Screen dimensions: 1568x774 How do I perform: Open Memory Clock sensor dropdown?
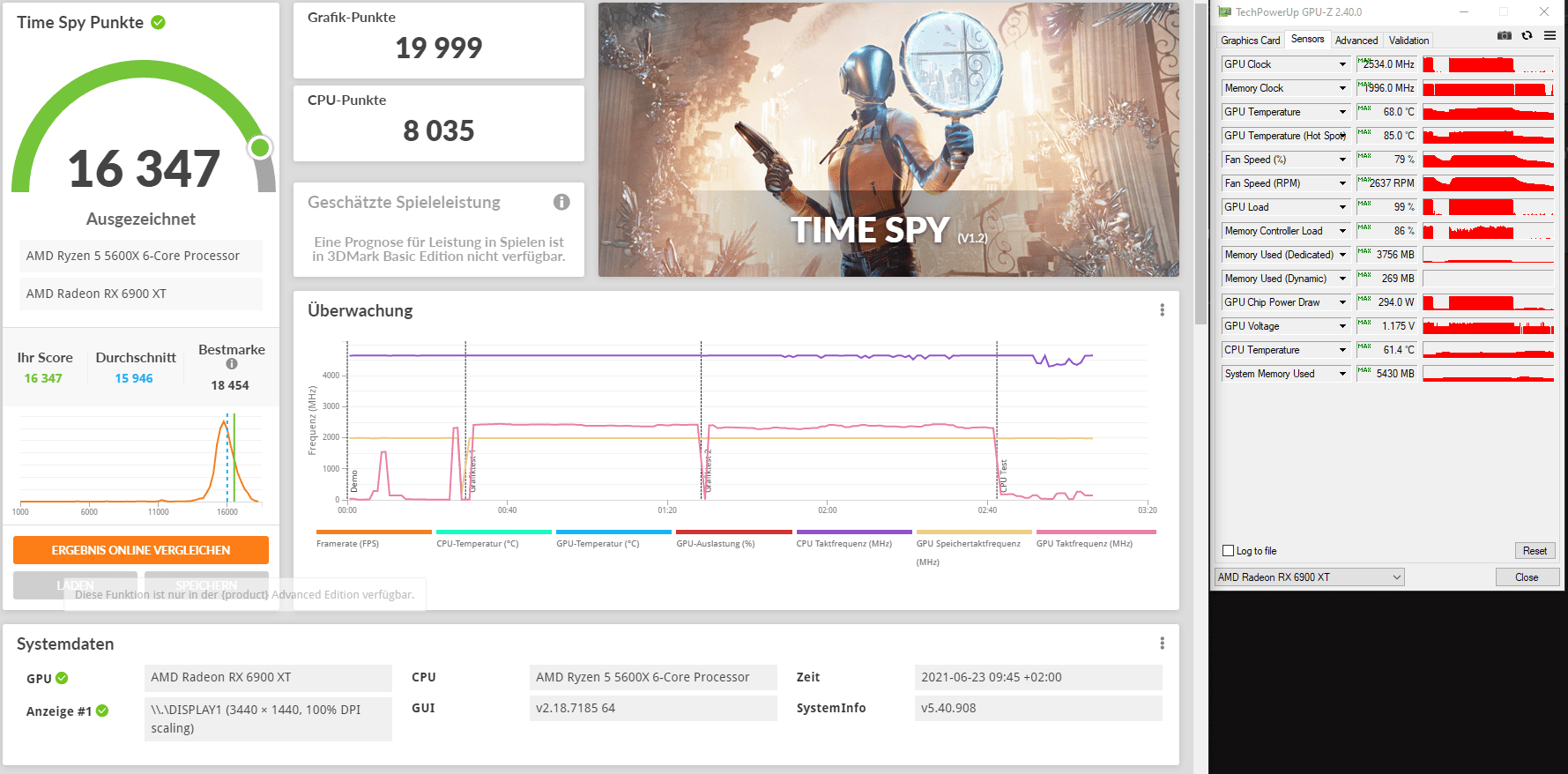pos(1342,88)
